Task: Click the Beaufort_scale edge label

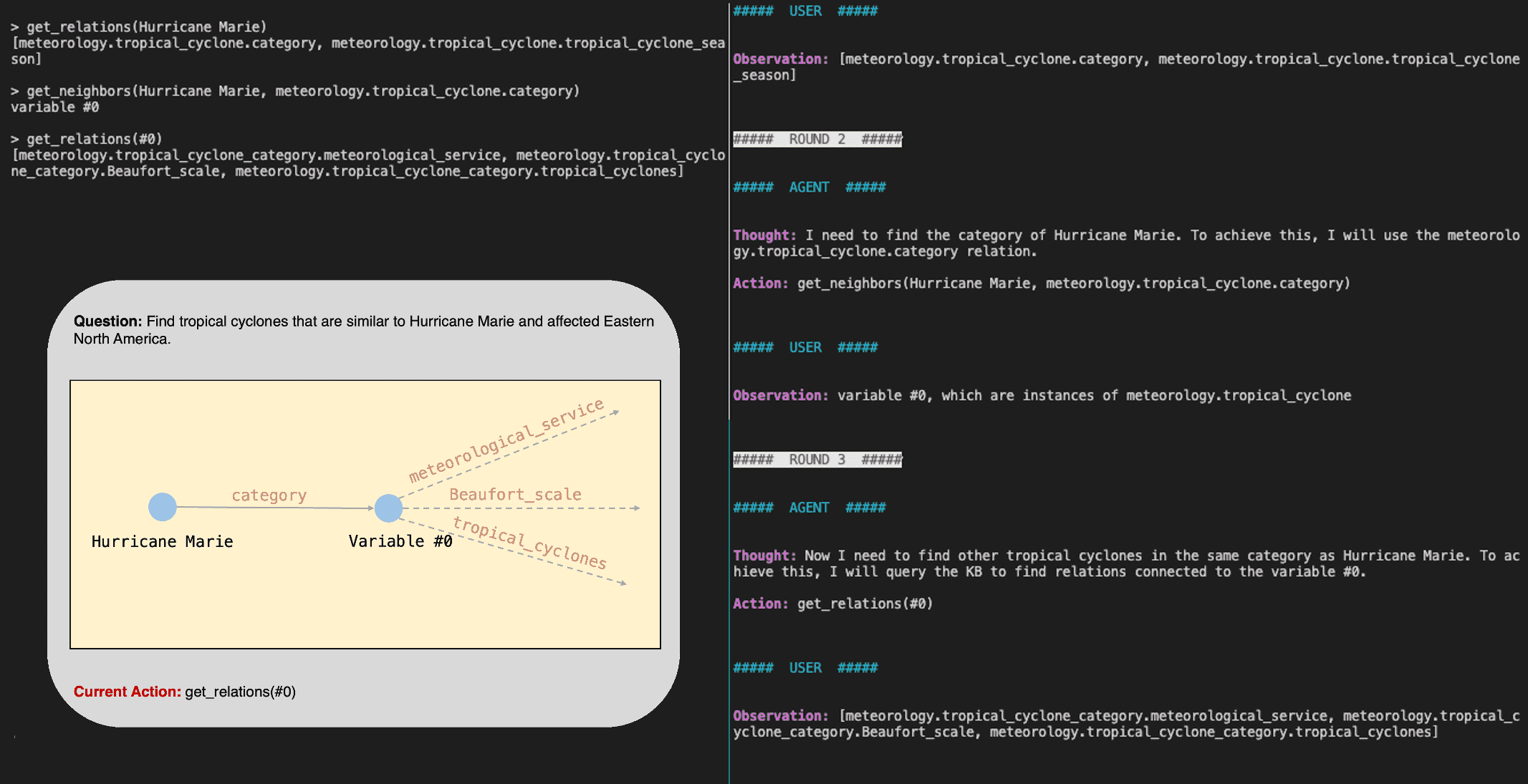Action: click(x=515, y=495)
